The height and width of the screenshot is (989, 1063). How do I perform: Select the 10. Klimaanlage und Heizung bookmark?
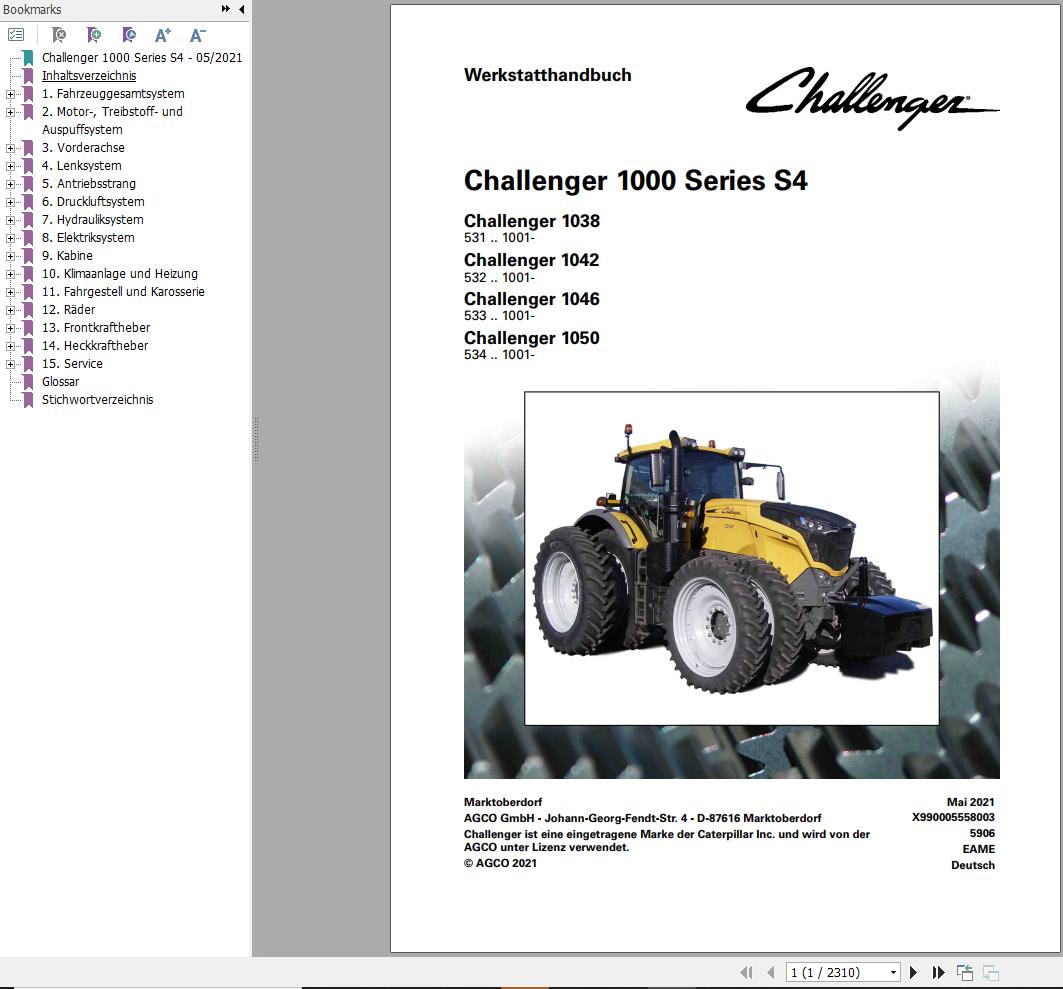(x=120, y=274)
